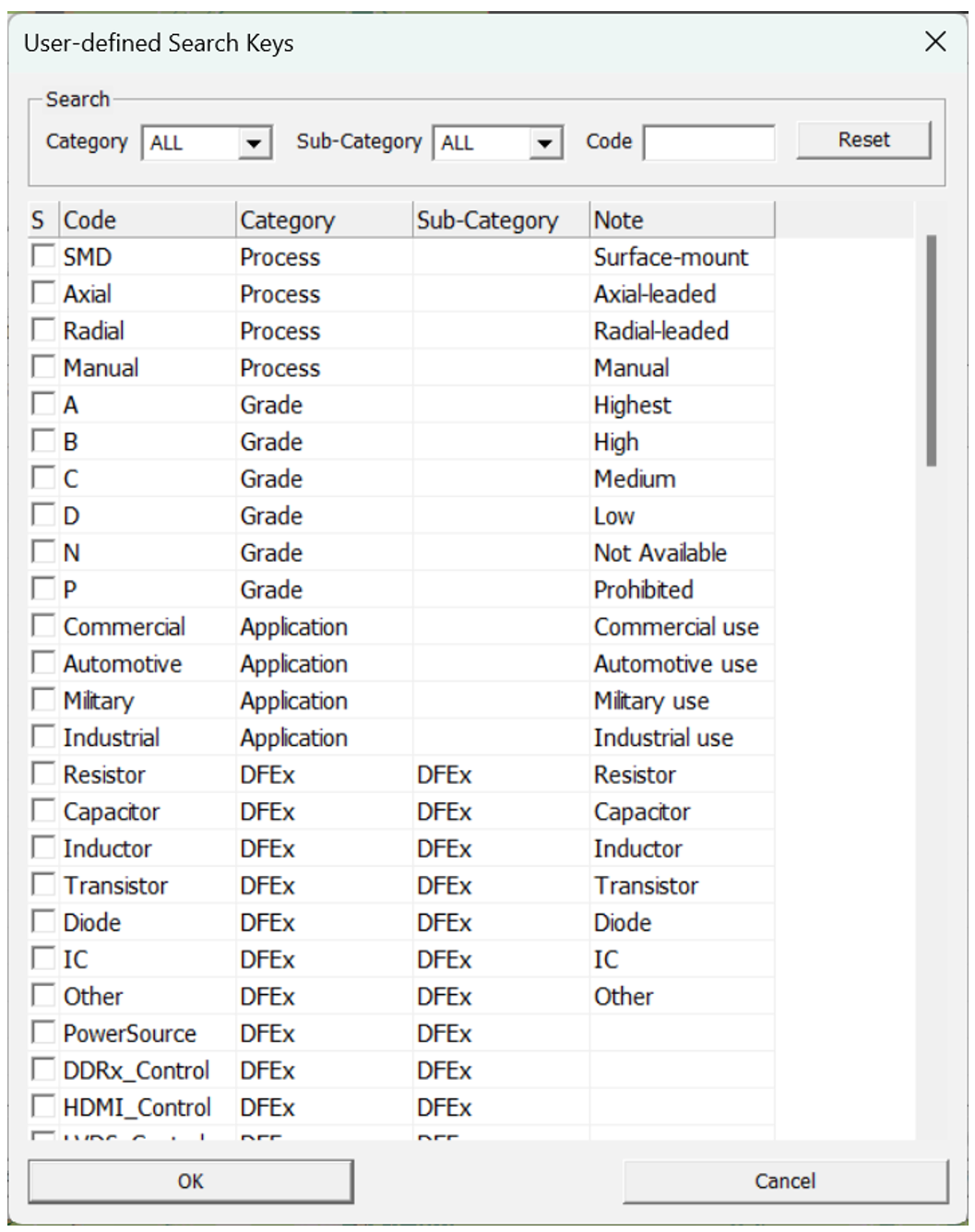Tick the checkbox for Axial
Screen dimensions: 975x1232
[x=43, y=292]
